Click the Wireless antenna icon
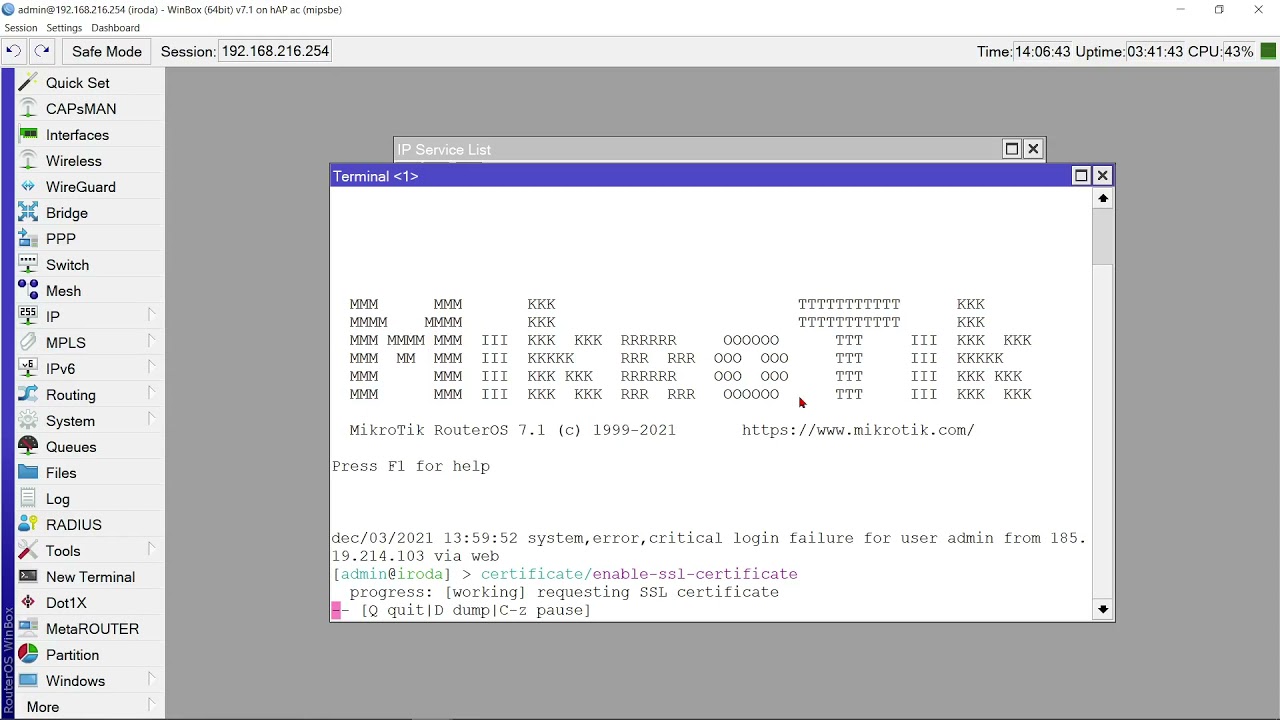This screenshot has width=1280, height=720. coord(28,161)
